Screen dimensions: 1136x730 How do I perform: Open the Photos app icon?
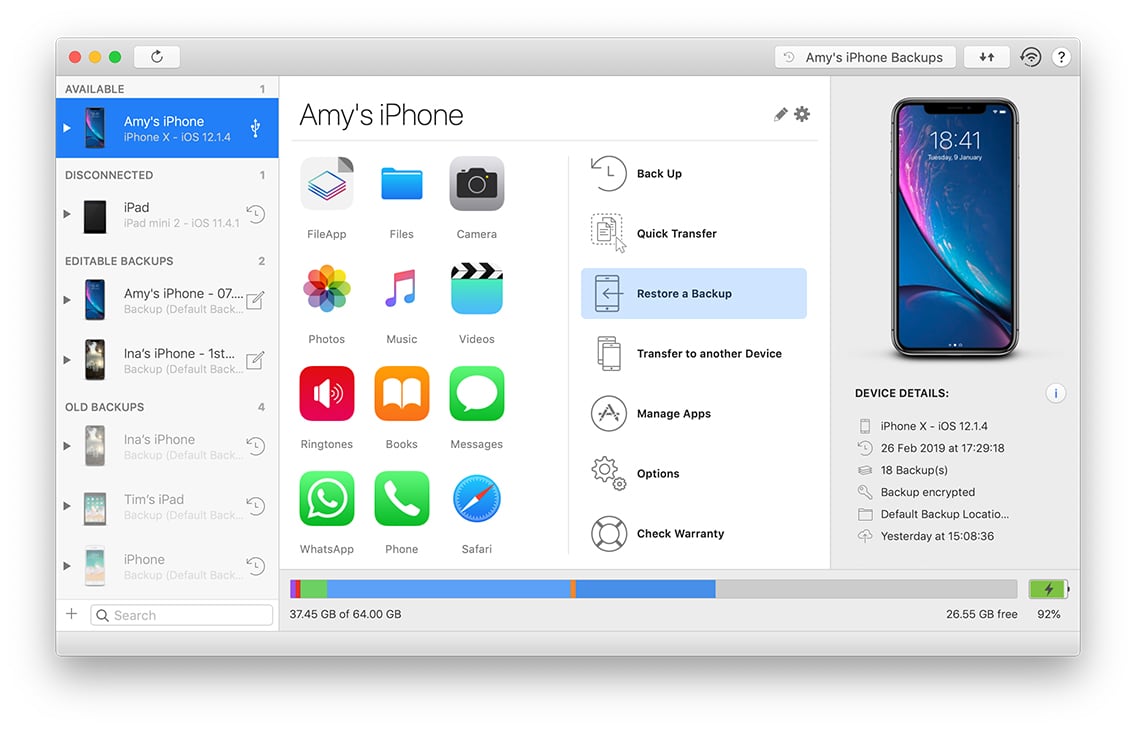tap(327, 288)
